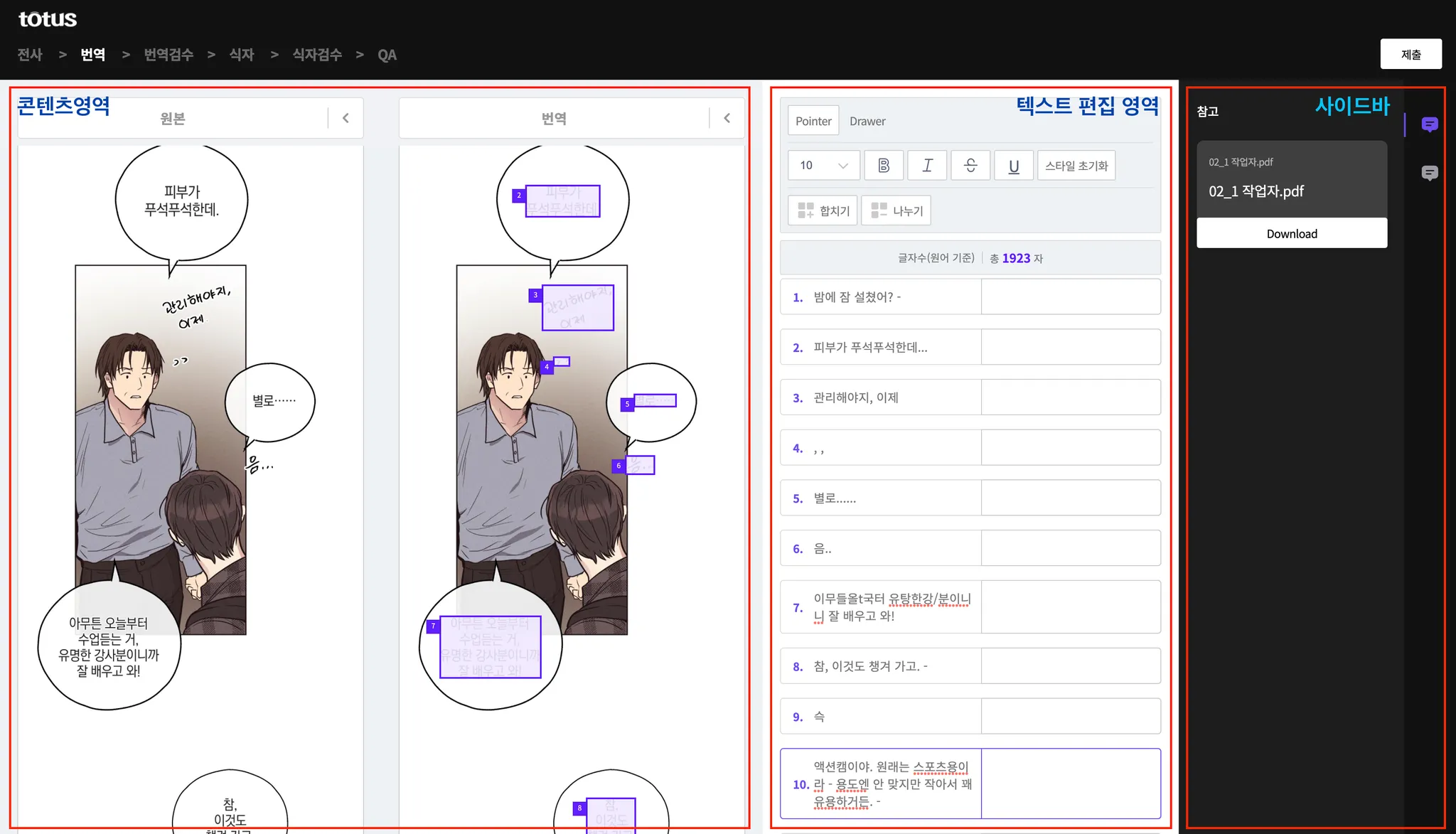Apply strikethrough formatting
Screen dimensions: 1456x834
970,166
